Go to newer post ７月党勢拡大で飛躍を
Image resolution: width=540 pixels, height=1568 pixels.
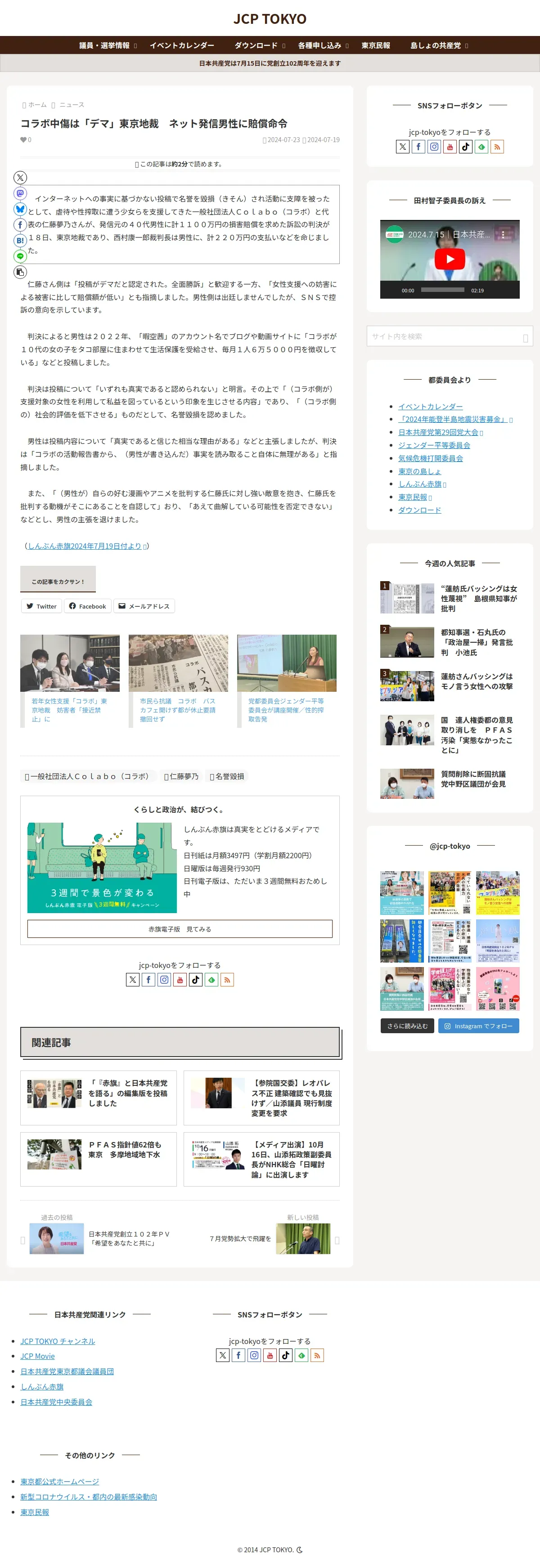[273, 1239]
